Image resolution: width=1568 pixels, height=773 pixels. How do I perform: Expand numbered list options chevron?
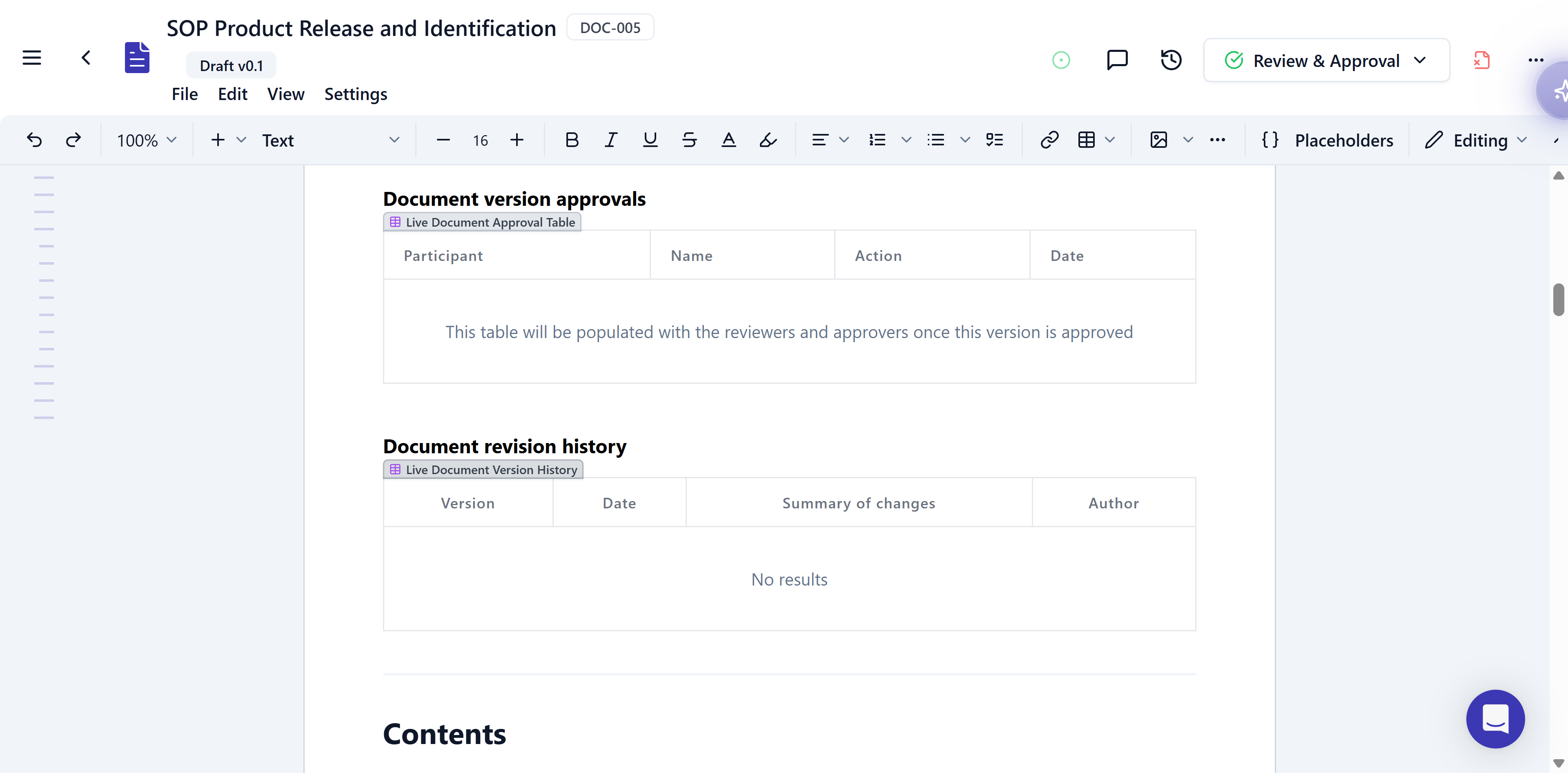[906, 140]
